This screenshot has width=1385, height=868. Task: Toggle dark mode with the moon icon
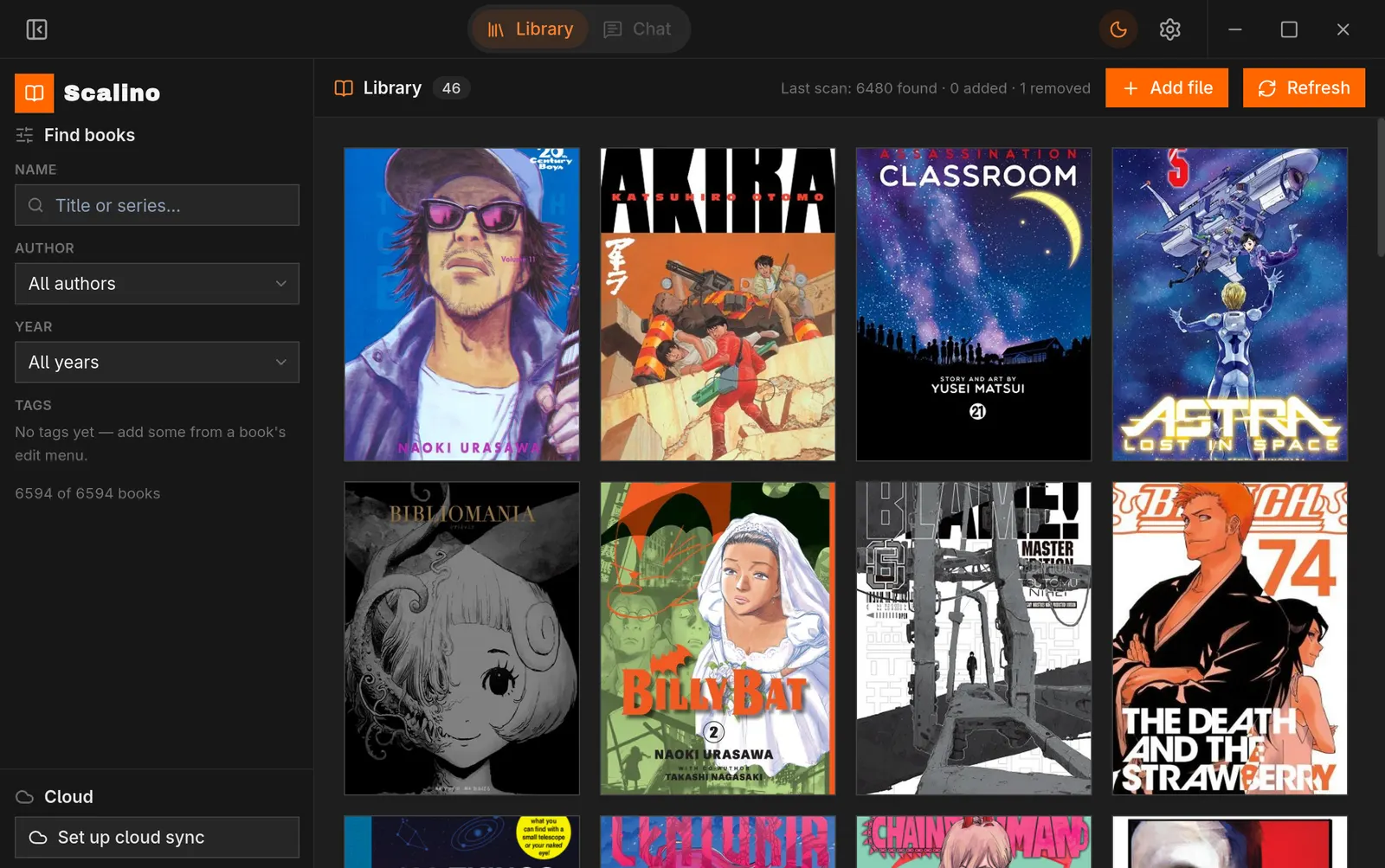coord(1118,29)
